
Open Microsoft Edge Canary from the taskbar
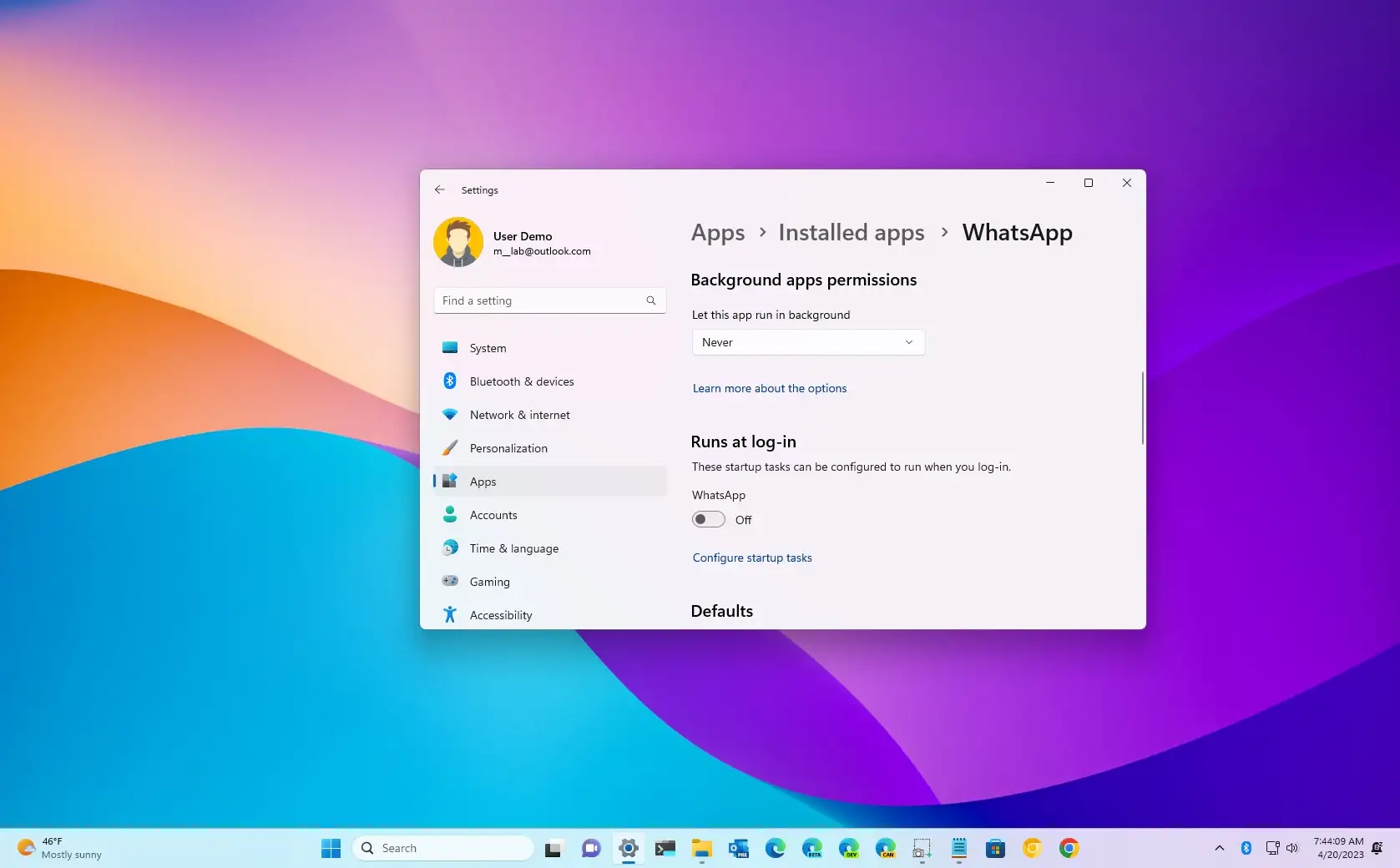tap(885, 848)
